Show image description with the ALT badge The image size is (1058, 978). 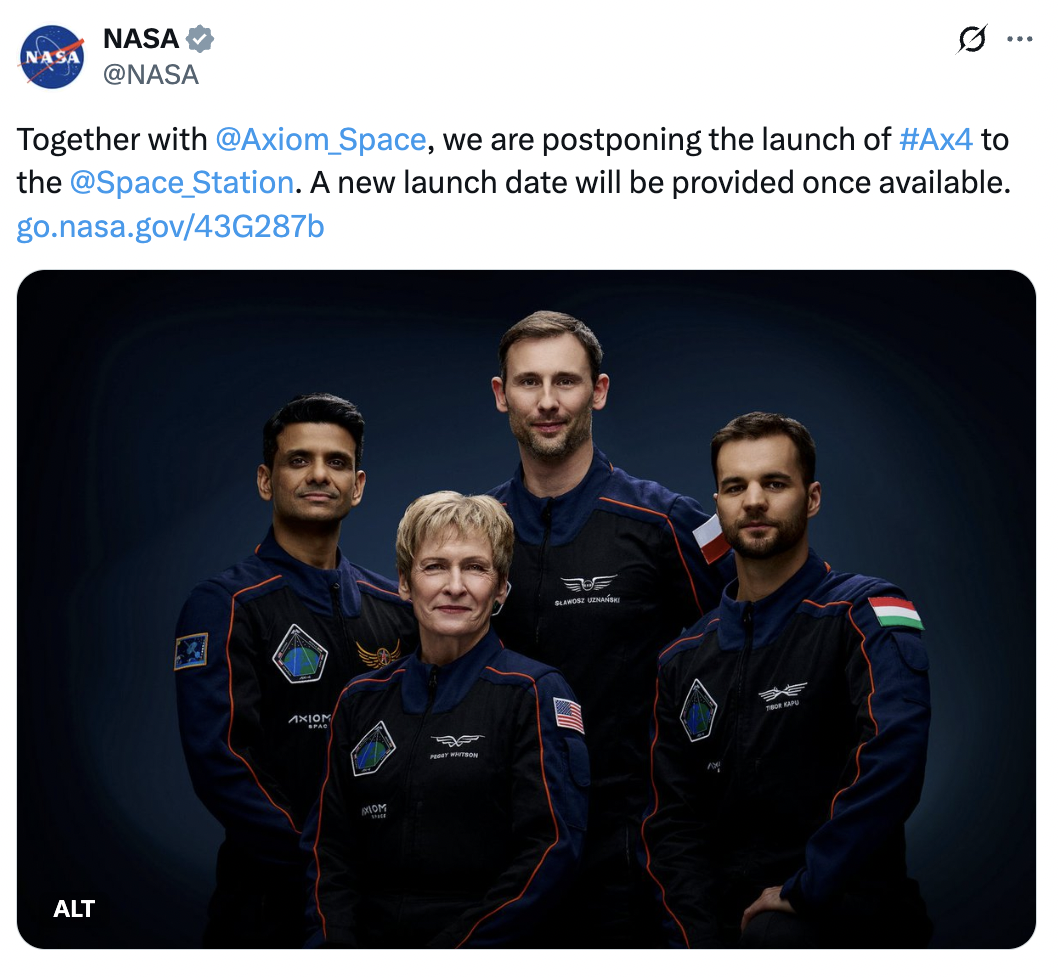(x=74, y=908)
